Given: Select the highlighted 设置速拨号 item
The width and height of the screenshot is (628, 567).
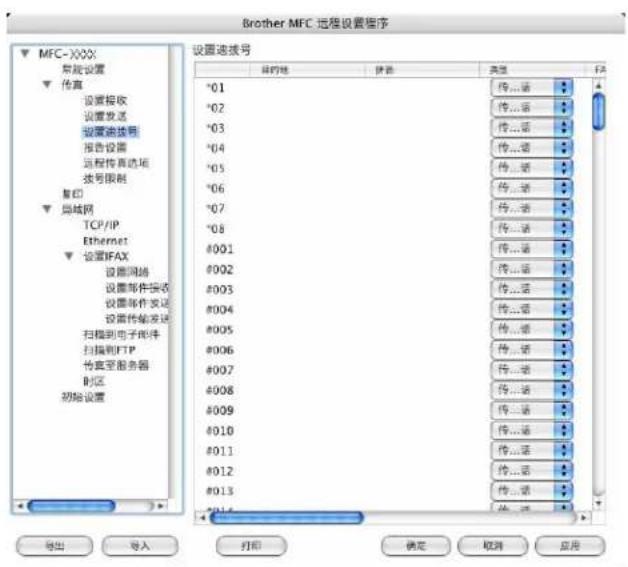Looking at the screenshot, I should coord(111,132).
